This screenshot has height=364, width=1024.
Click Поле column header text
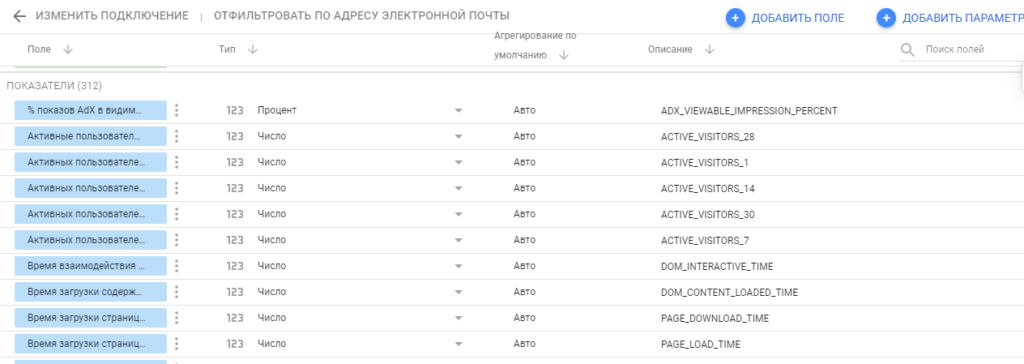39,50
